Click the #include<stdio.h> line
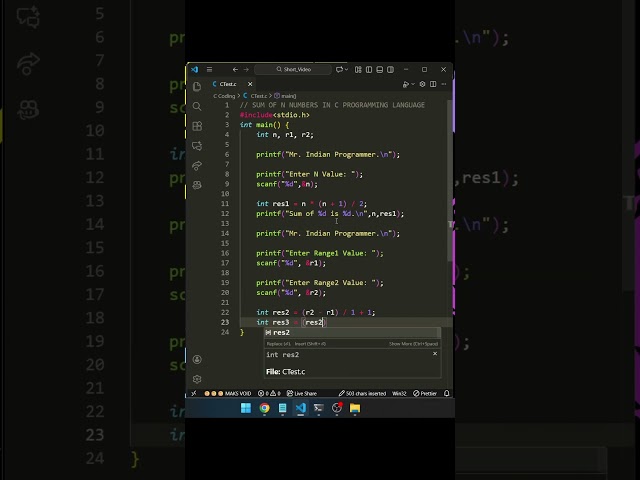The width and height of the screenshot is (640, 480). point(274,115)
